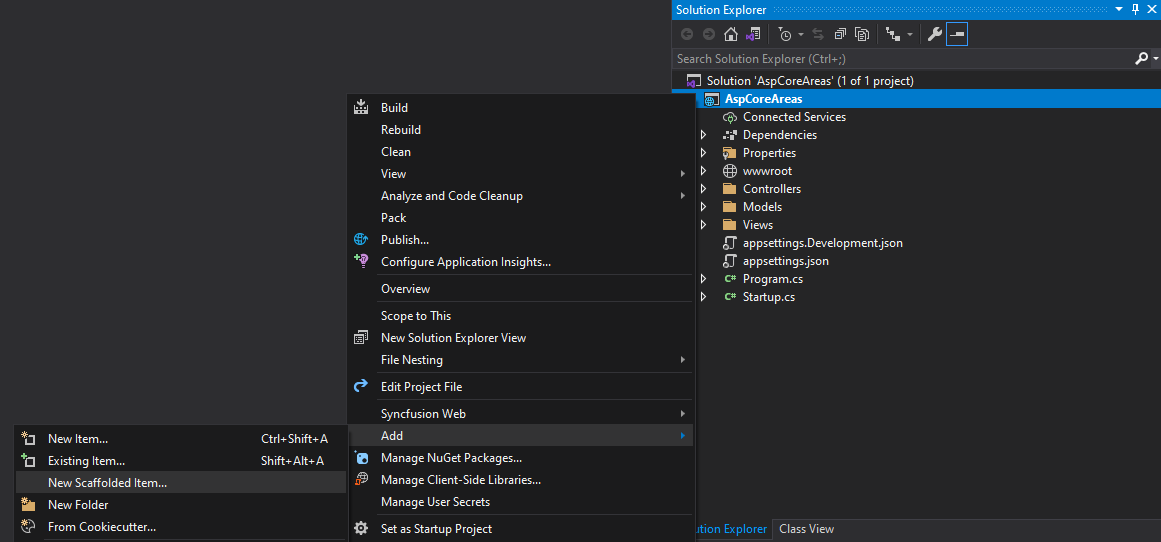Choose Manage NuGet Packages... menu entry
Image resolution: width=1161 pixels, height=542 pixels.
[x=451, y=458]
